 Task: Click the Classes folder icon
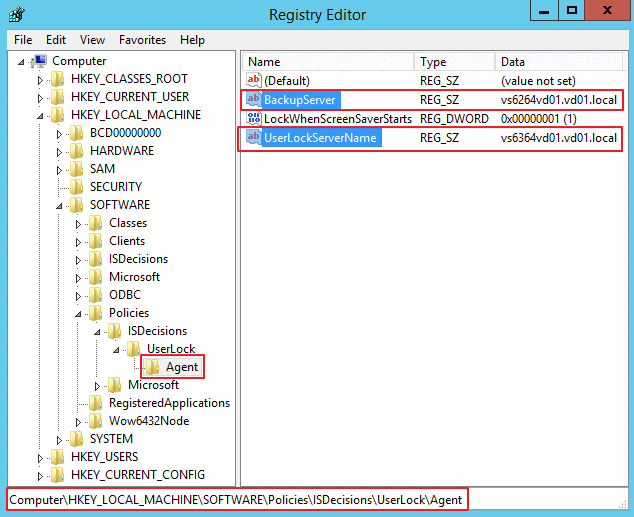tap(95, 223)
